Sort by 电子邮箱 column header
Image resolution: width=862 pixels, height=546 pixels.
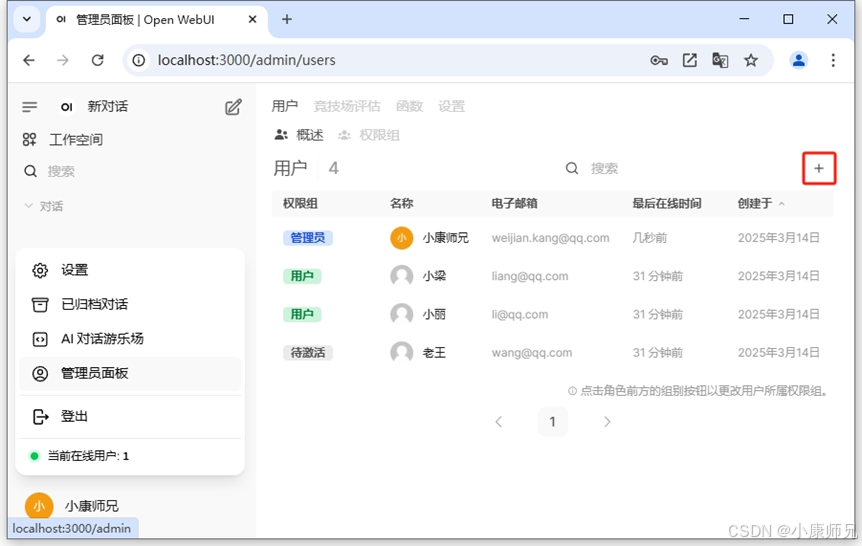click(x=514, y=203)
